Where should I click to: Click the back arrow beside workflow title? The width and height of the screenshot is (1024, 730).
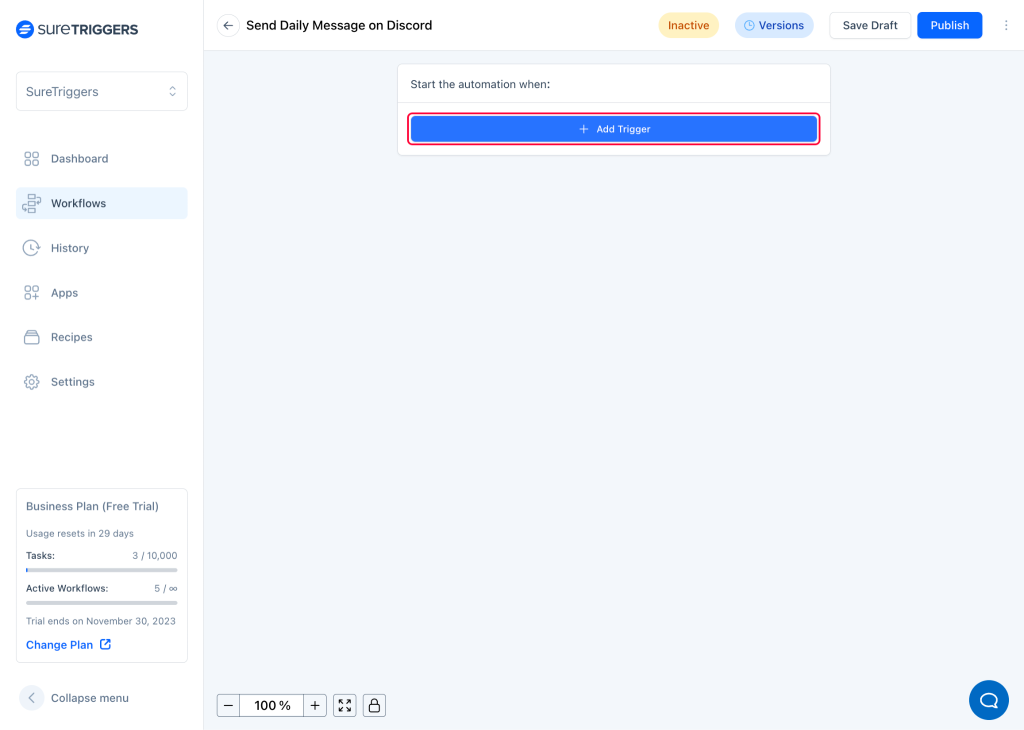point(228,26)
